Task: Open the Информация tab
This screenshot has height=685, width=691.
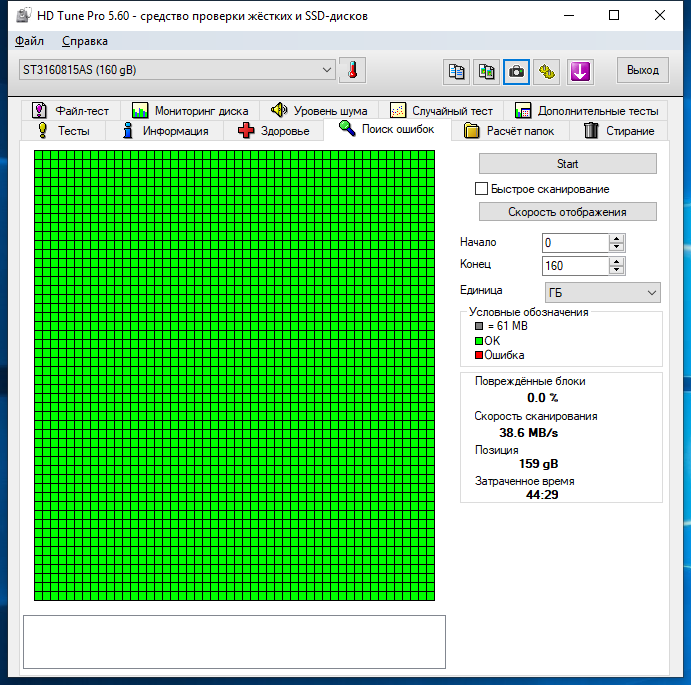Action: tap(165, 131)
